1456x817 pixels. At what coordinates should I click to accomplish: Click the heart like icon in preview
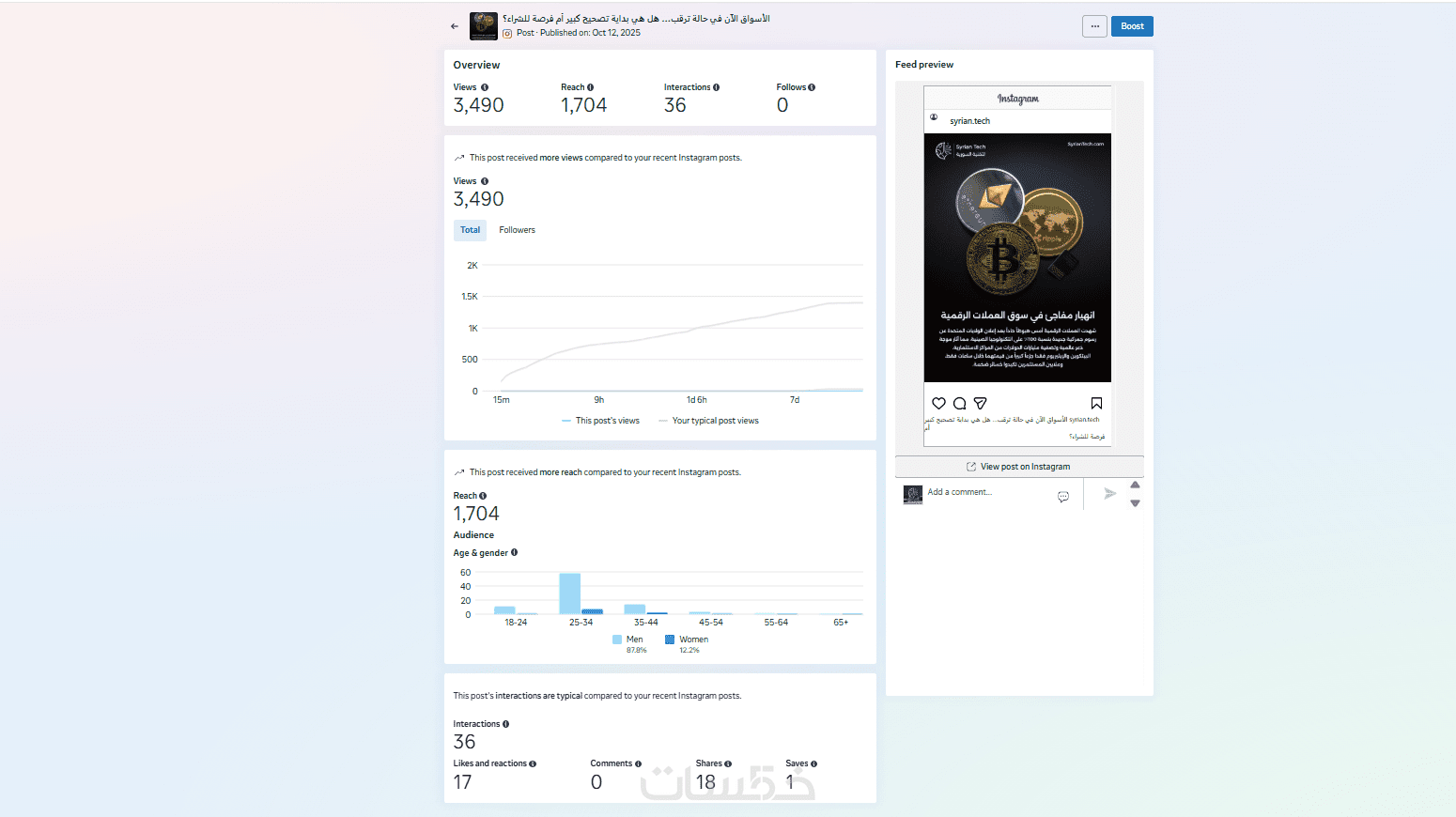pyautogui.click(x=938, y=404)
